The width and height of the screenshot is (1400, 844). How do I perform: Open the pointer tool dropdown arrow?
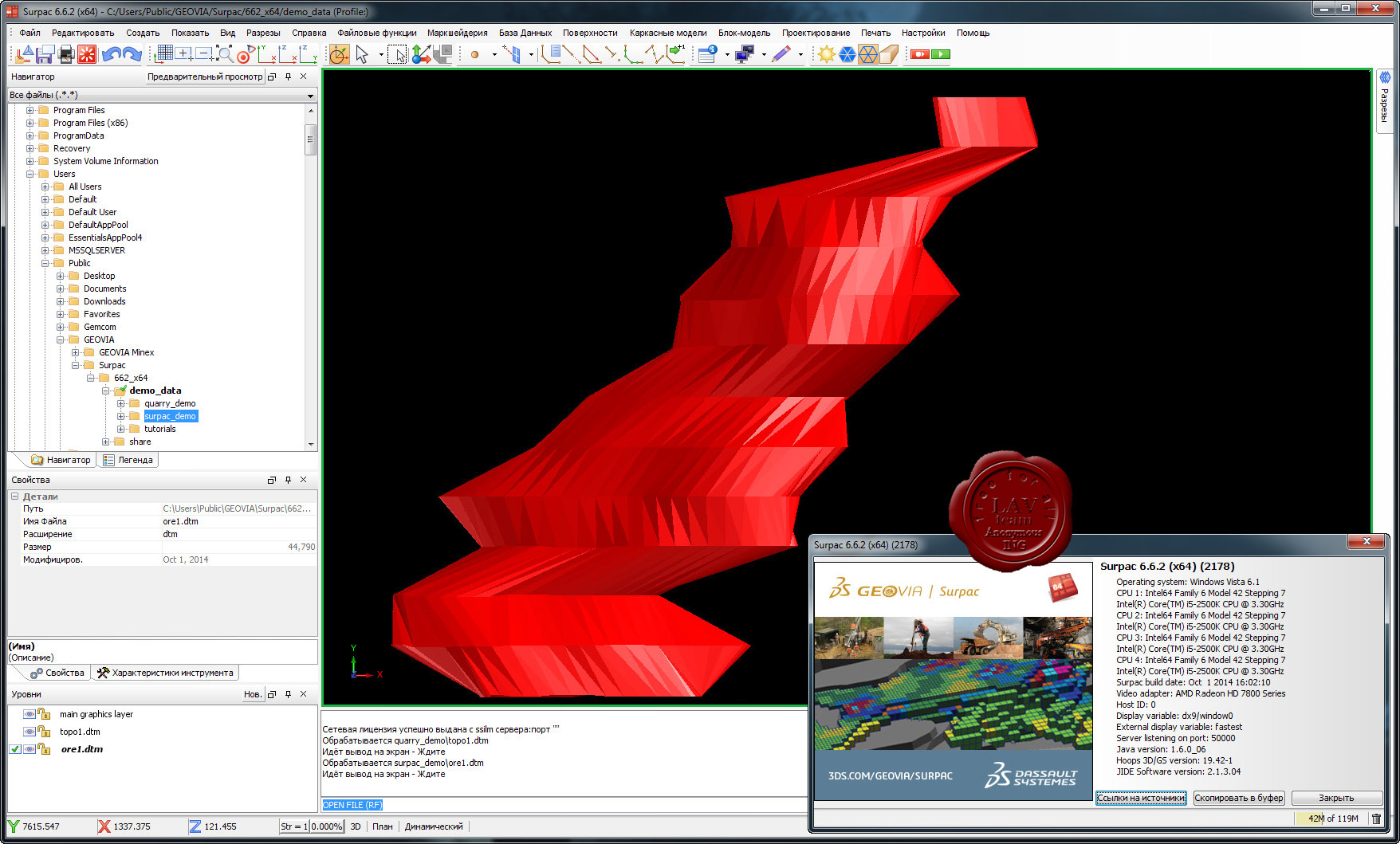click(x=381, y=54)
